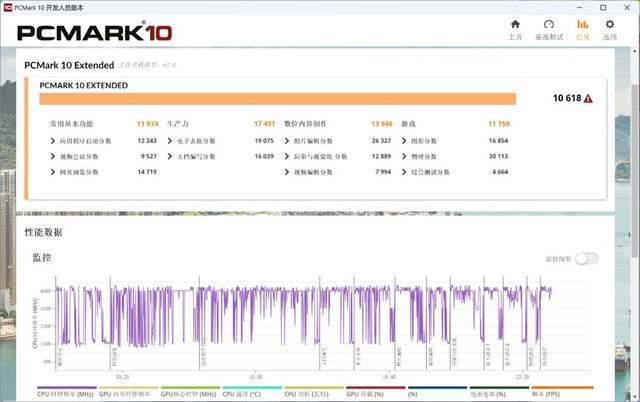Click the 10:00 time label on chart axis
Screen dimensions: 640x402
click(x=256, y=377)
